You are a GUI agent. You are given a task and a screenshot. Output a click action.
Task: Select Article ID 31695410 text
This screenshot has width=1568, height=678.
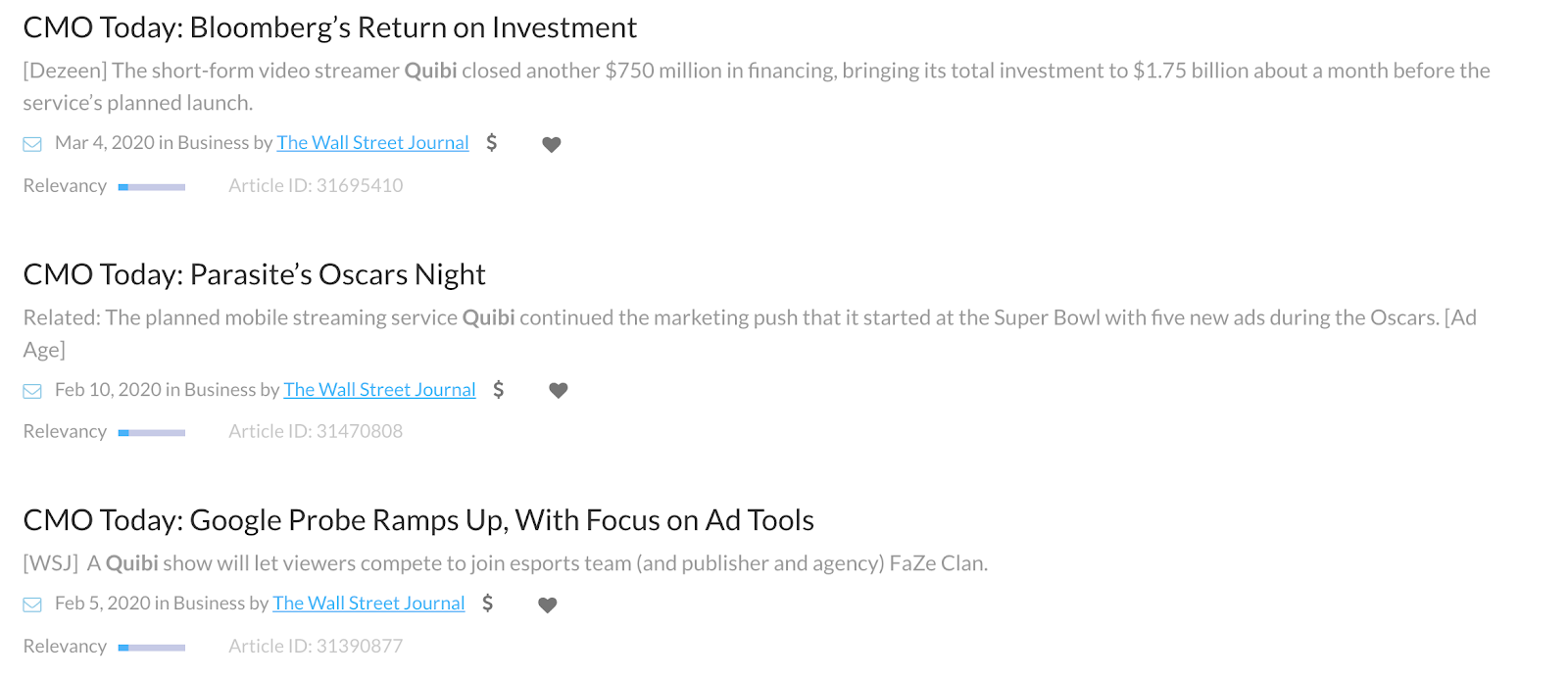click(x=316, y=186)
